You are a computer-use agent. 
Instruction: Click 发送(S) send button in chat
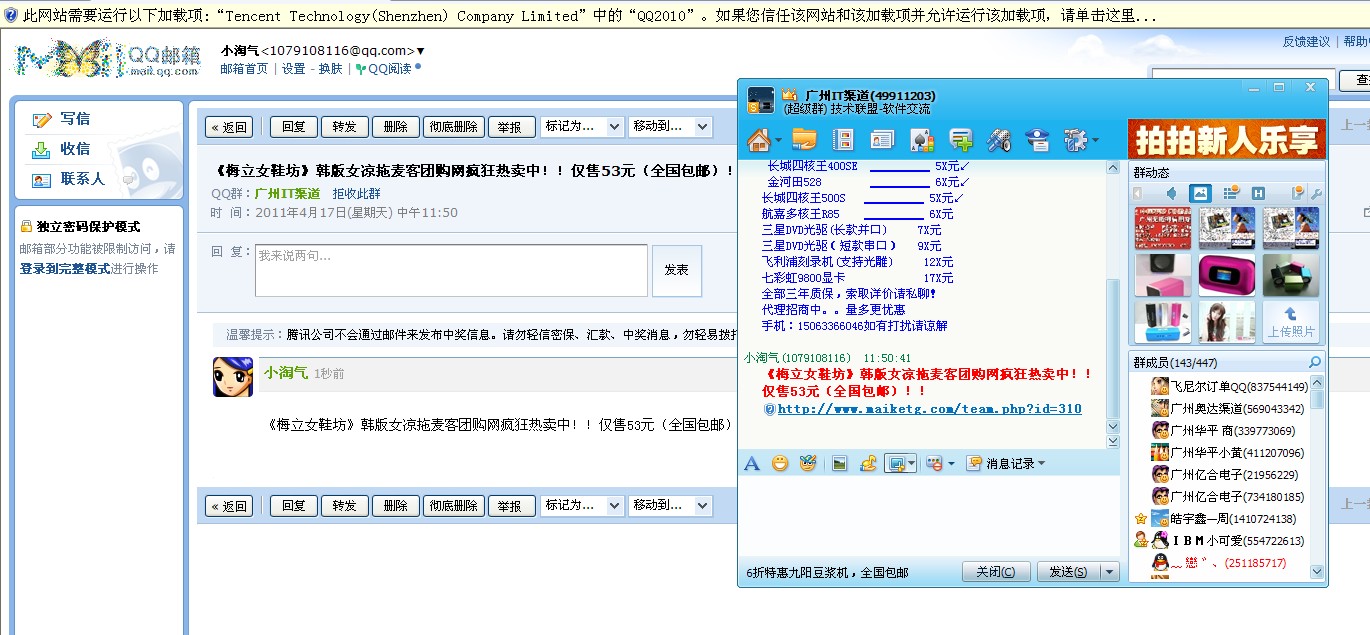pyautogui.click(x=1068, y=572)
